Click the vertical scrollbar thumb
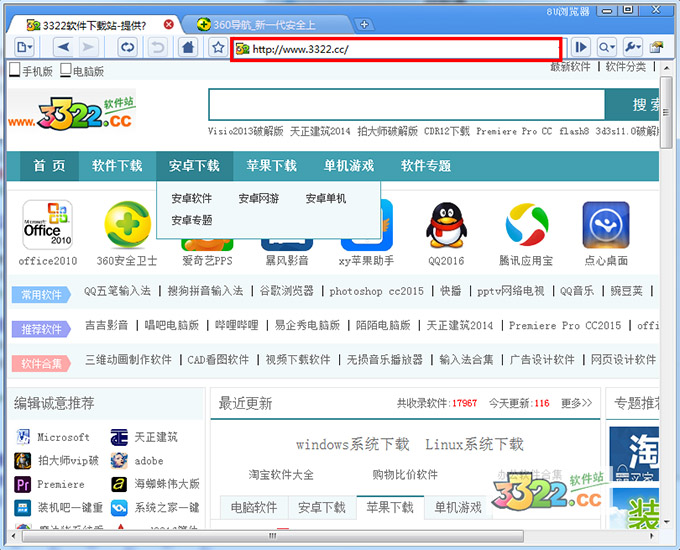The width and height of the screenshot is (680, 550). [666, 113]
